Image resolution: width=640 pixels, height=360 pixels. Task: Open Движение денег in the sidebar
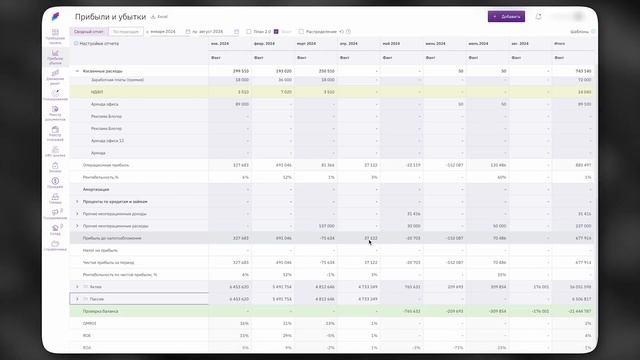click(x=55, y=77)
